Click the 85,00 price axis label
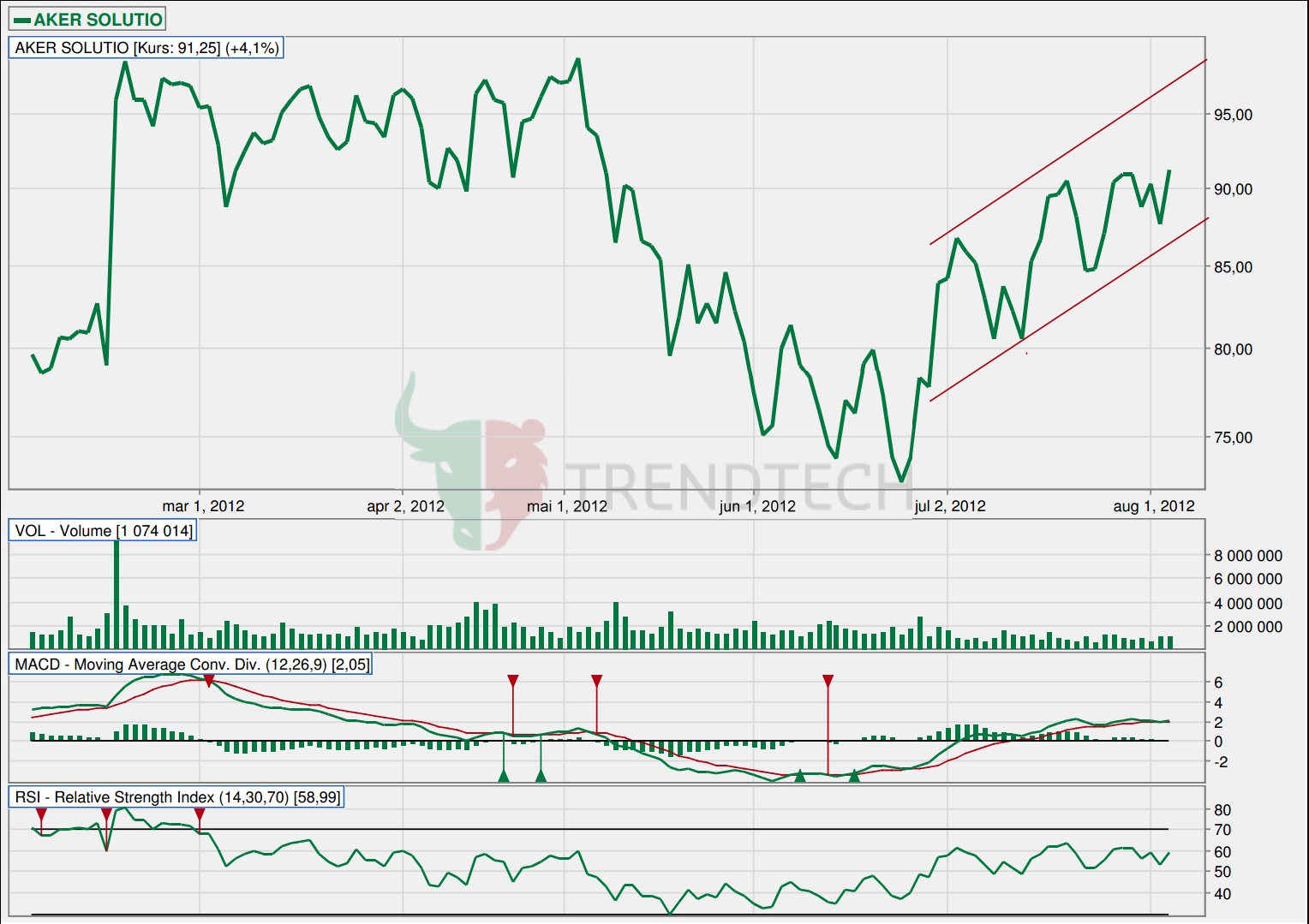 (1234, 267)
